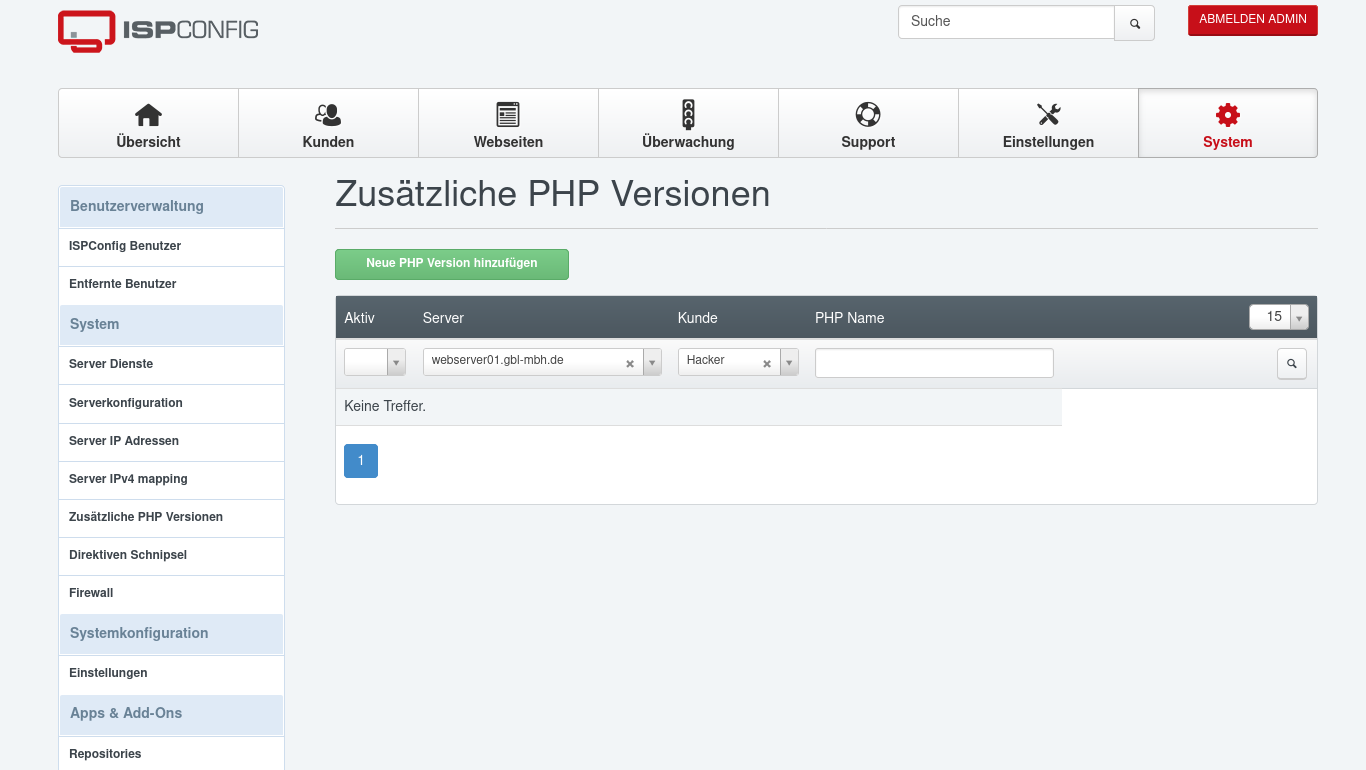Open the Support globe icon
This screenshot has height=770, width=1366.
(x=867, y=113)
